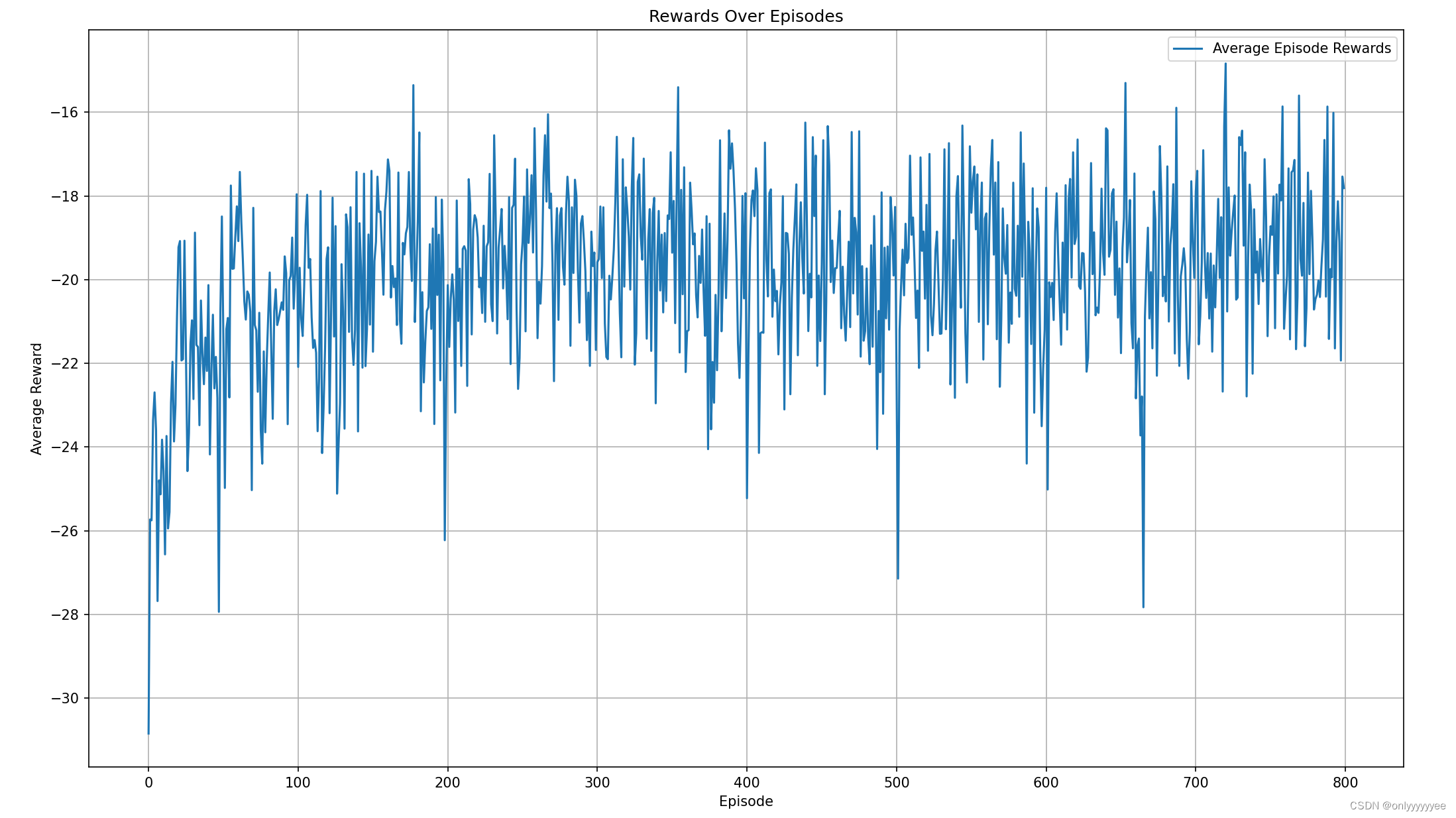Click the CSDN @onlyyyyyyee watermark text

1398,806
